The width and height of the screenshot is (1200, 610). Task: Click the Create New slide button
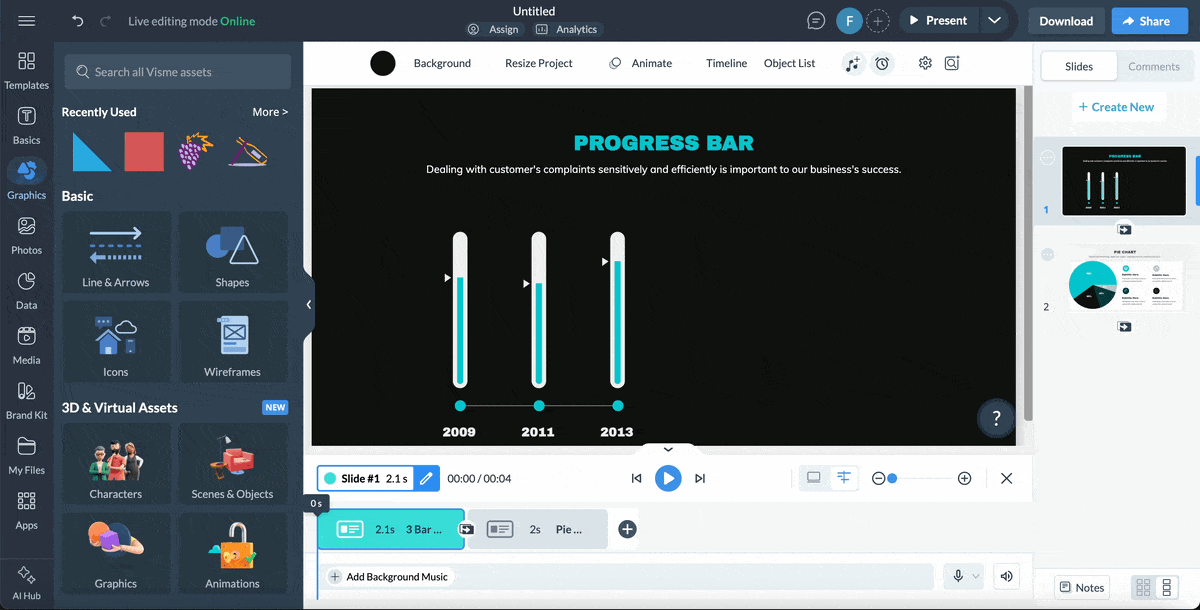point(1118,106)
